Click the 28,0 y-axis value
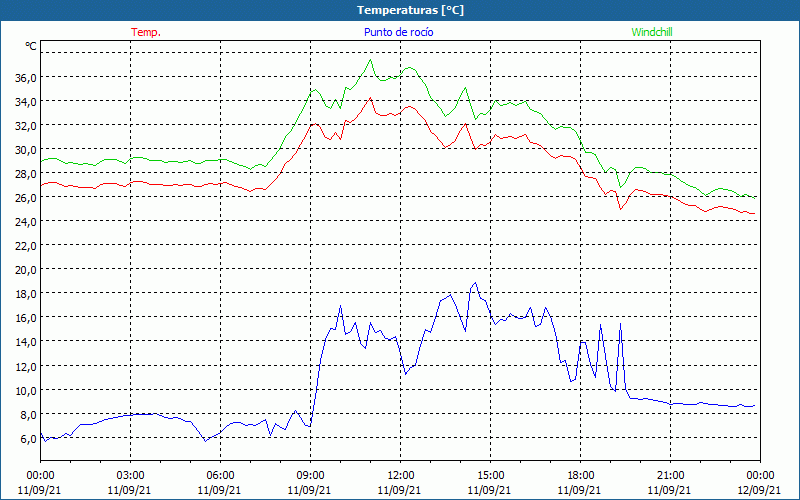This screenshot has height=500, width=800. pos(26,173)
